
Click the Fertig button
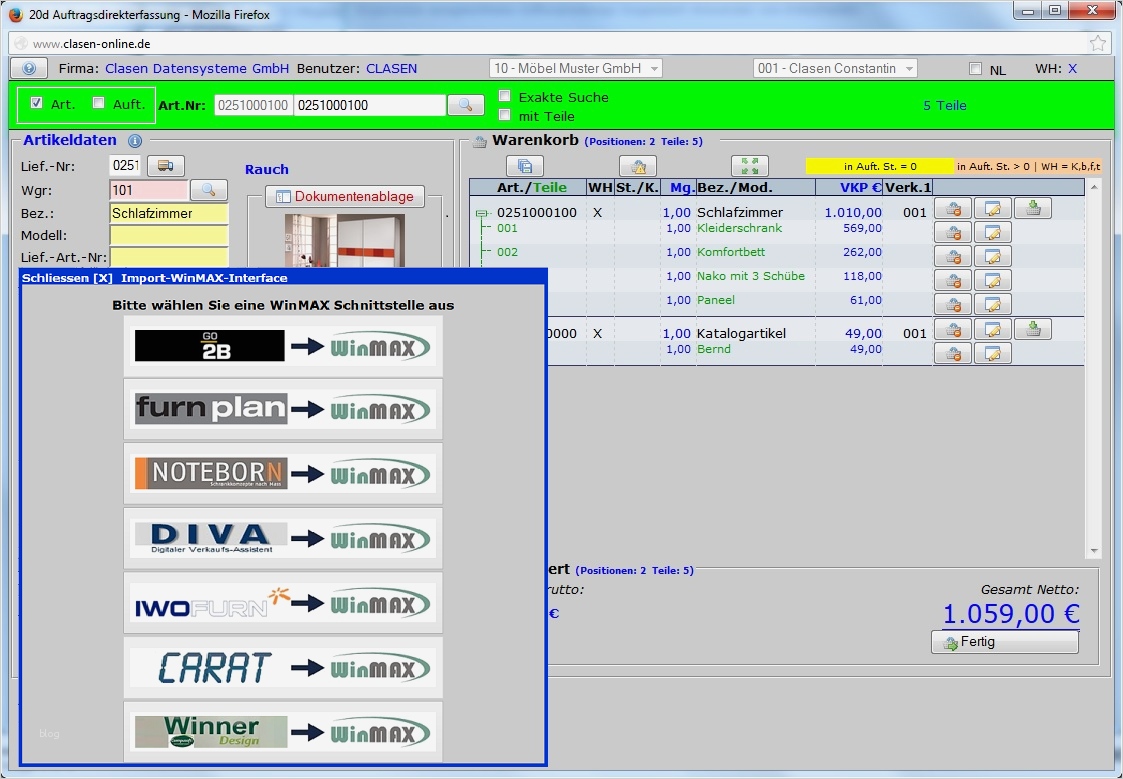click(x=1004, y=641)
